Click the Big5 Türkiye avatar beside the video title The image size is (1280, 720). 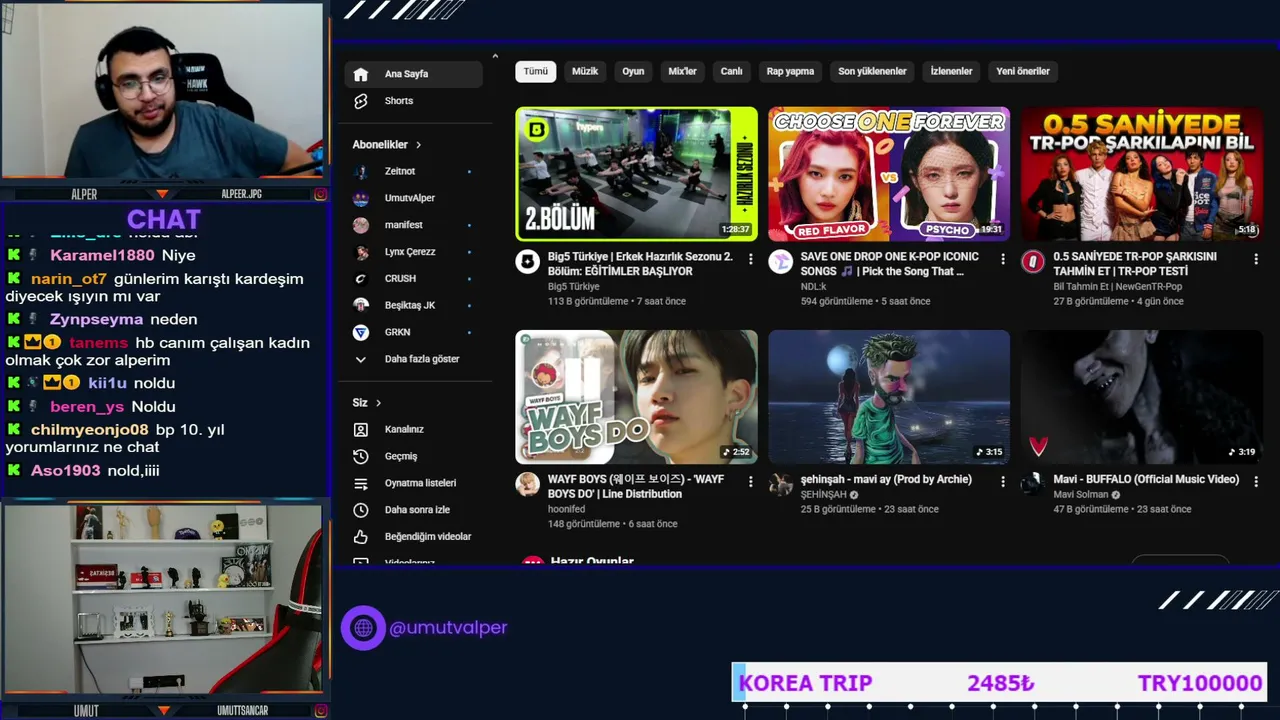click(527, 262)
